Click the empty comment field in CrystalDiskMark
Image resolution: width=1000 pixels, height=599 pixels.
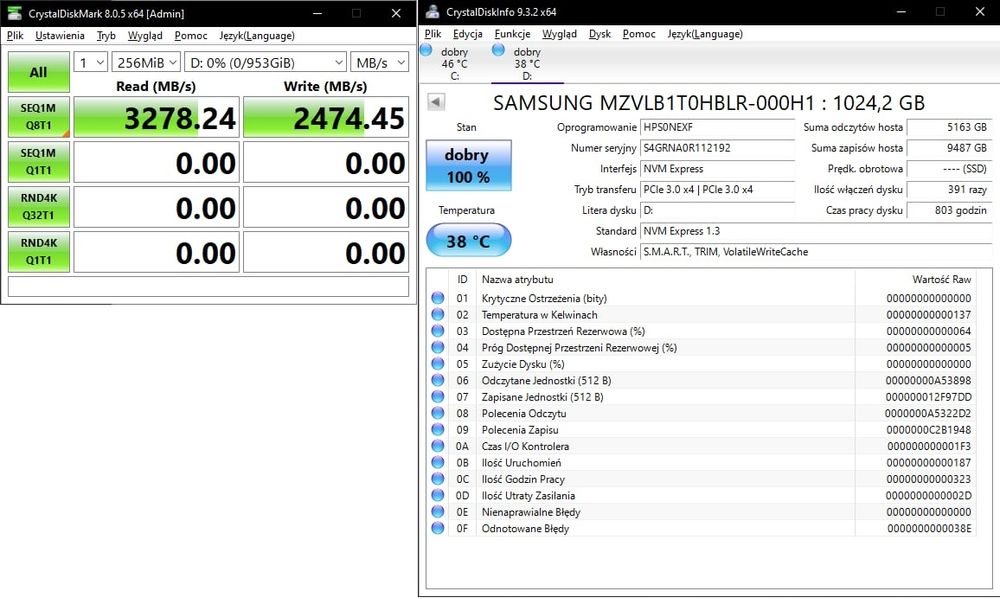[209, 286]
